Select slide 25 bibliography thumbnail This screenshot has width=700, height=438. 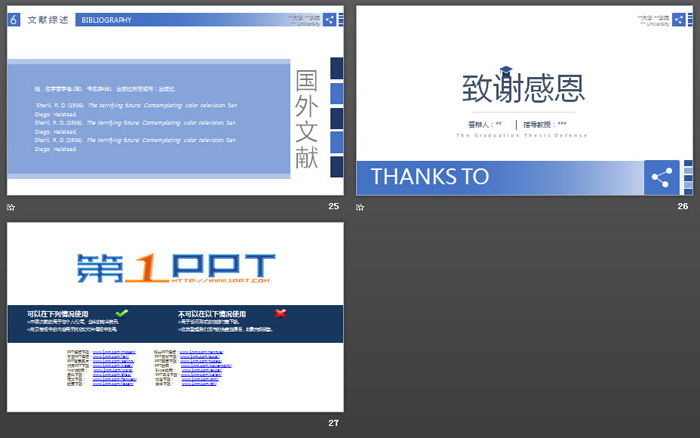click(175, 100)
